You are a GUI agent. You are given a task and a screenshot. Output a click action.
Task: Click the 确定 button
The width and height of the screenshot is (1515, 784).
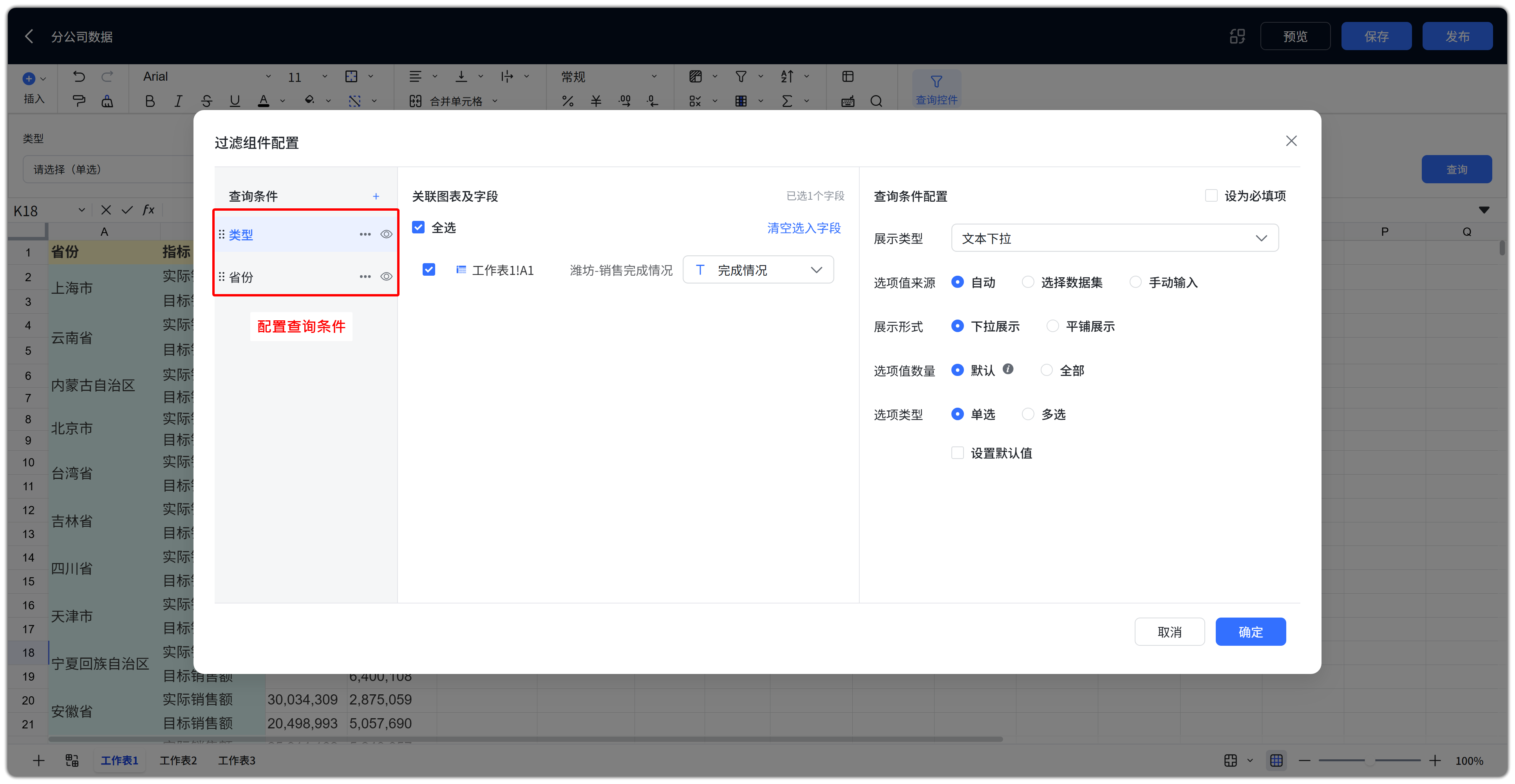point(1250,632)
